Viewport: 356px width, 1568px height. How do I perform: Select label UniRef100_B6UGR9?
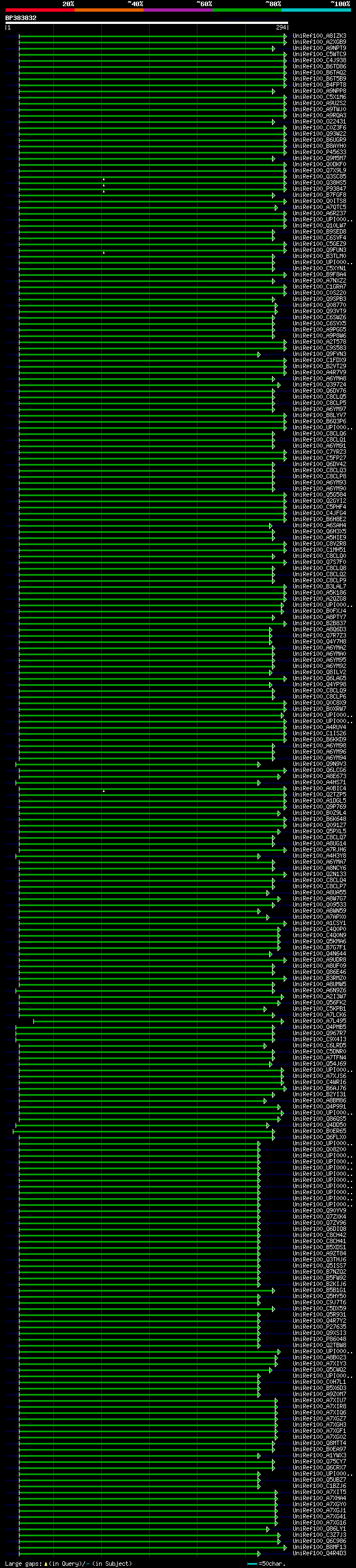[319, 140]
